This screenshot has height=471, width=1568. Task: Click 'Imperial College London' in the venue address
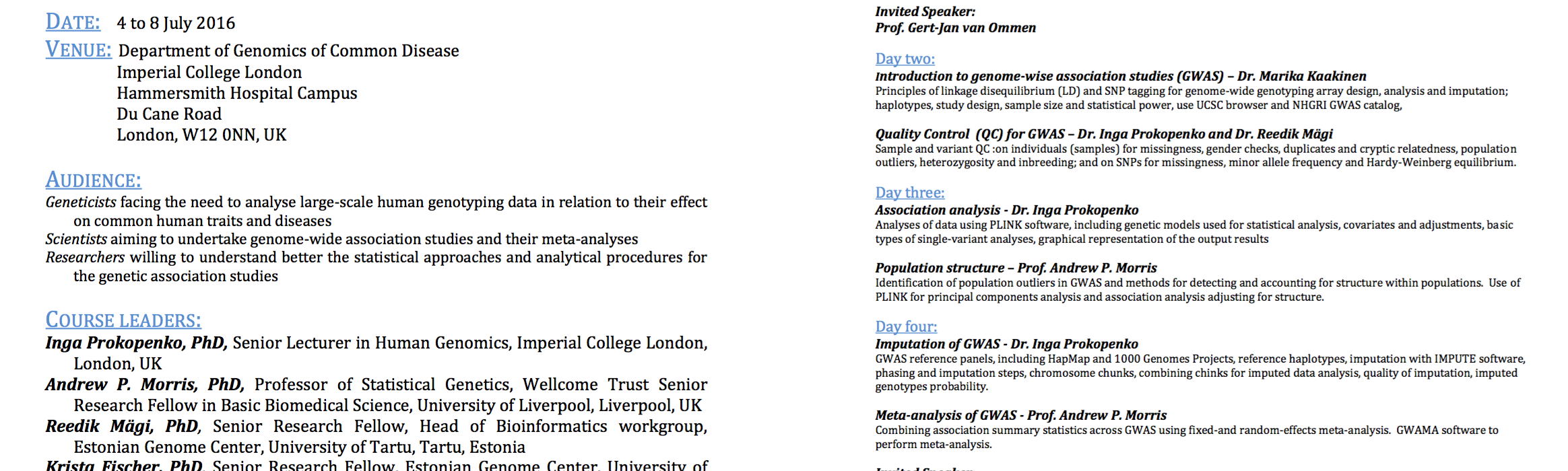click(209, 73)
